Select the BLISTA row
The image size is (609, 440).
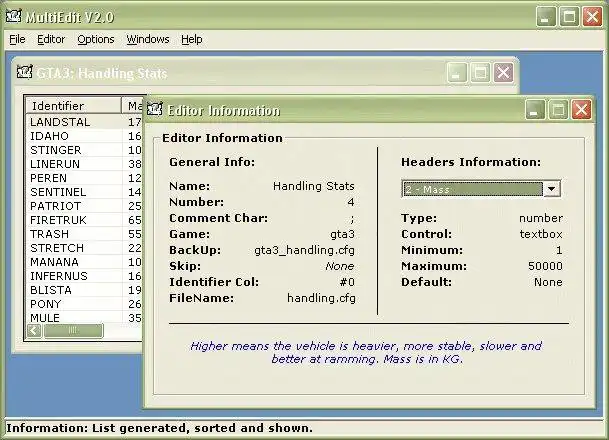click(x=85, y=290)
